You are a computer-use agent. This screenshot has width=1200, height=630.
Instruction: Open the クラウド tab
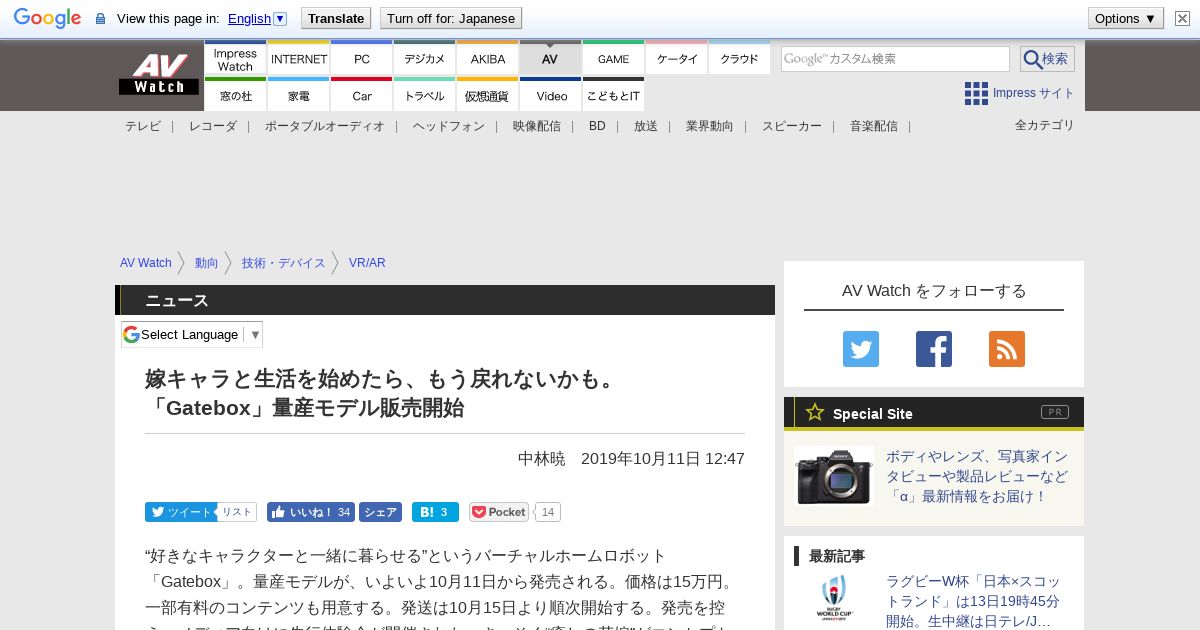coord(739,58)
